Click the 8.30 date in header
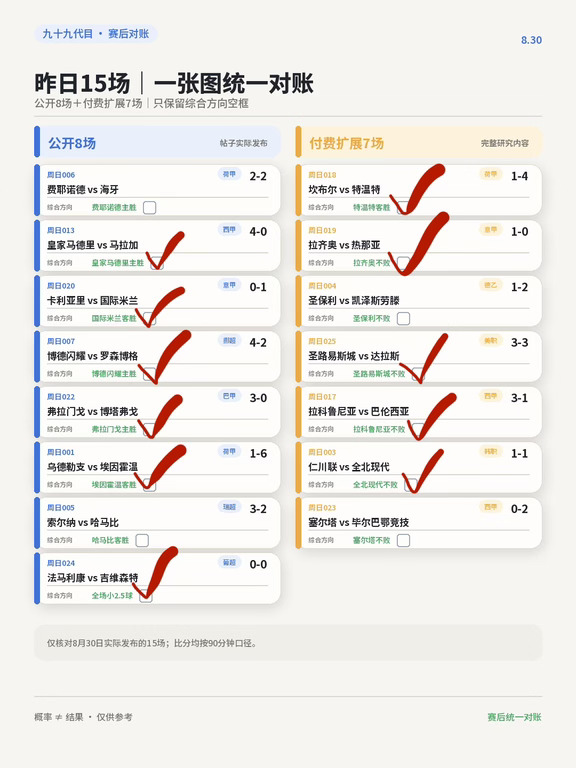Image resolution: width=576 pixels, height=768 pixels. click(x=531, y=40)
